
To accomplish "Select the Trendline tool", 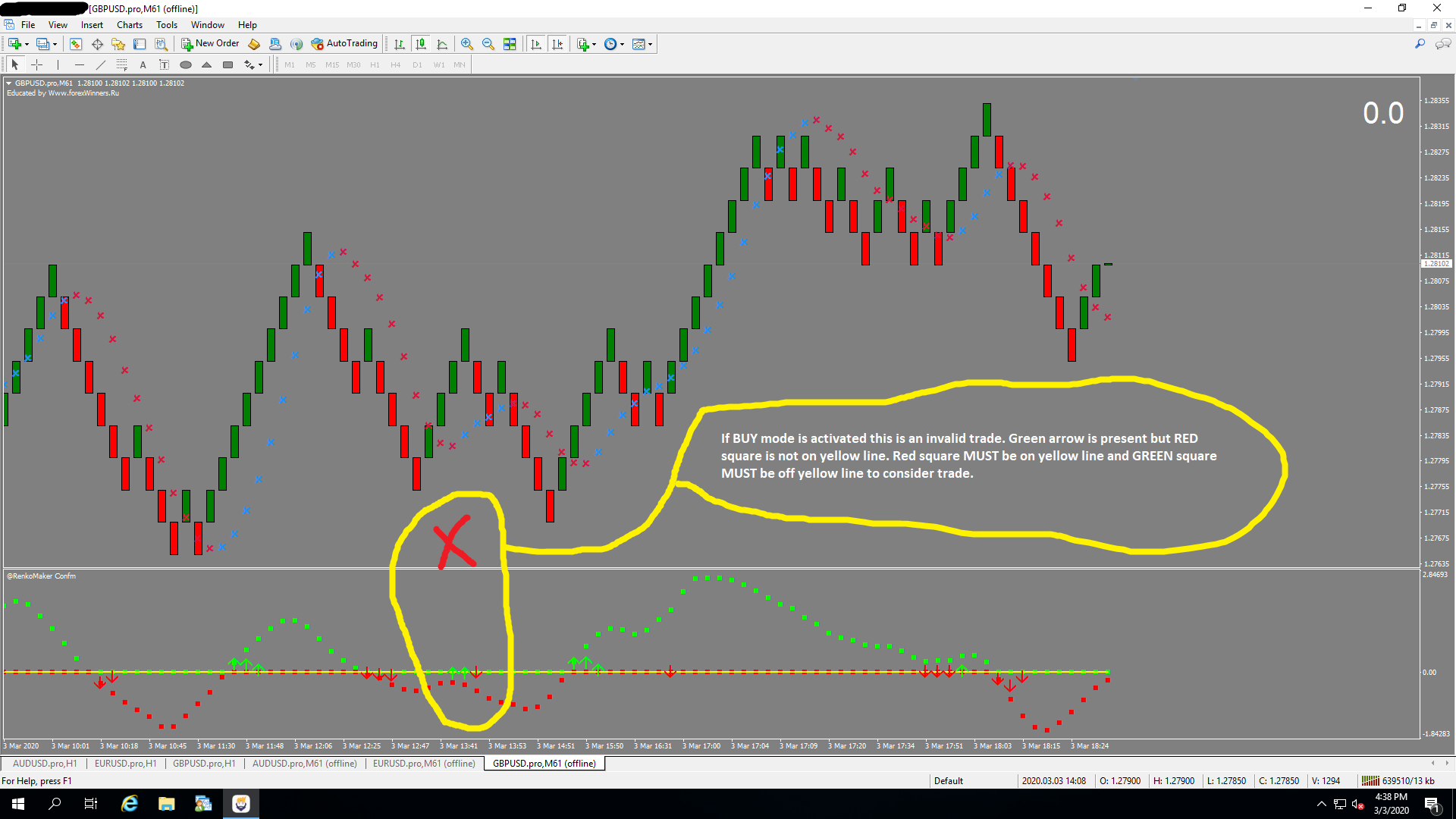I will click(100, 64).
